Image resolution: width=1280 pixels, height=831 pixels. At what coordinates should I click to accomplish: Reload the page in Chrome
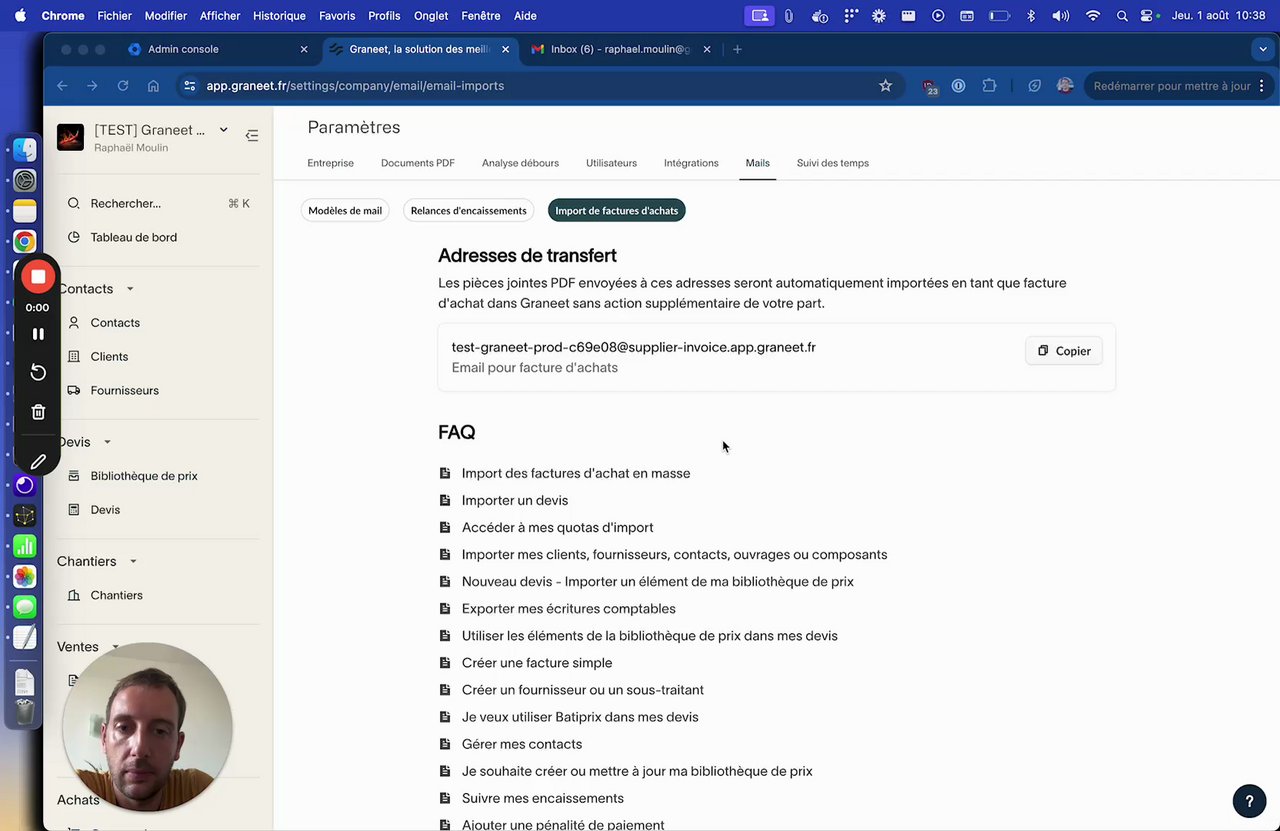(123, 86)
